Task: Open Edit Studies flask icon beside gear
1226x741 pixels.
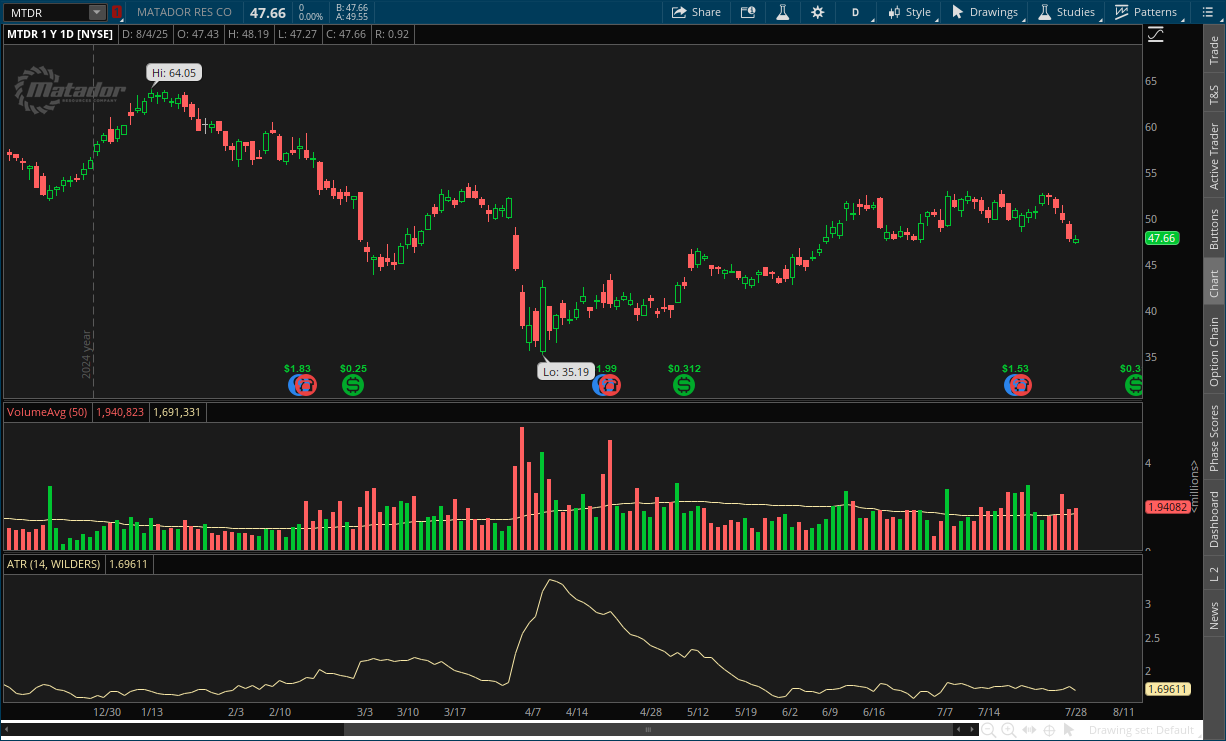Action: pos(783,12)
